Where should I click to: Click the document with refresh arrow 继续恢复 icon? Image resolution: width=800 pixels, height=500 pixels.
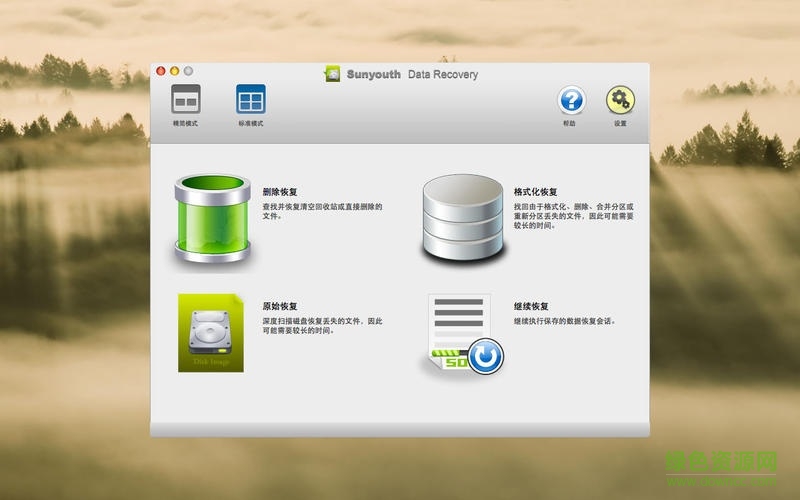[x=465, y=334]
